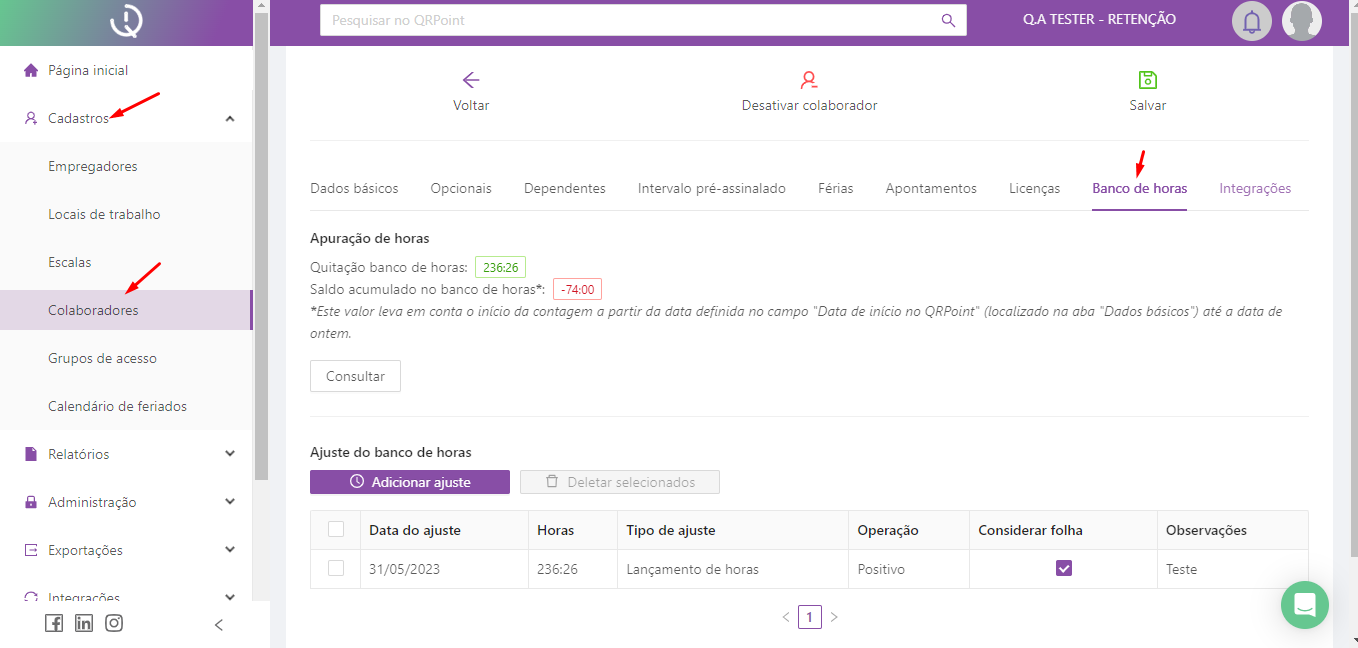This screenshot has height=648, width=1358.
Task: Open the Férias tab
Action: click(835, 188)
